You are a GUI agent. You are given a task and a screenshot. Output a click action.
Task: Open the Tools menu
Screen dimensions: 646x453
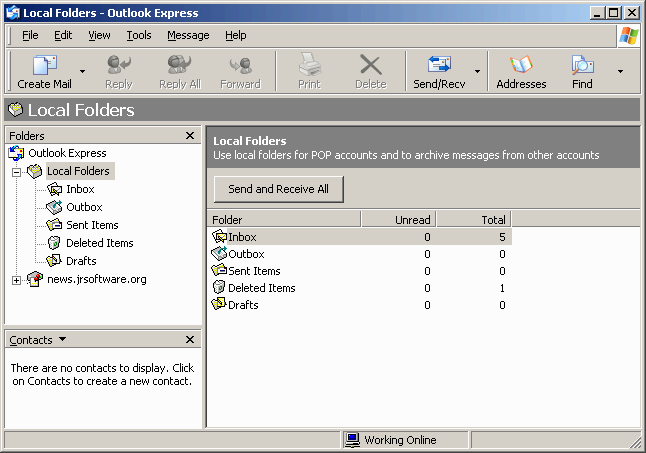click(139, 35)
